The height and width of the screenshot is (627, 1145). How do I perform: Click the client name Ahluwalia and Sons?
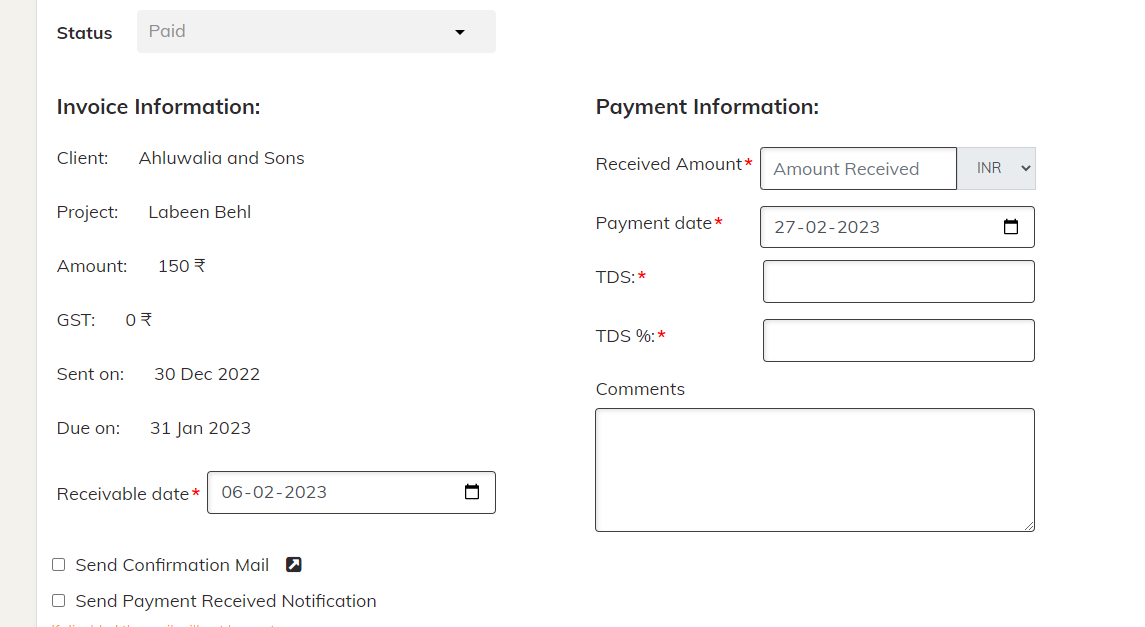(221, 157)
